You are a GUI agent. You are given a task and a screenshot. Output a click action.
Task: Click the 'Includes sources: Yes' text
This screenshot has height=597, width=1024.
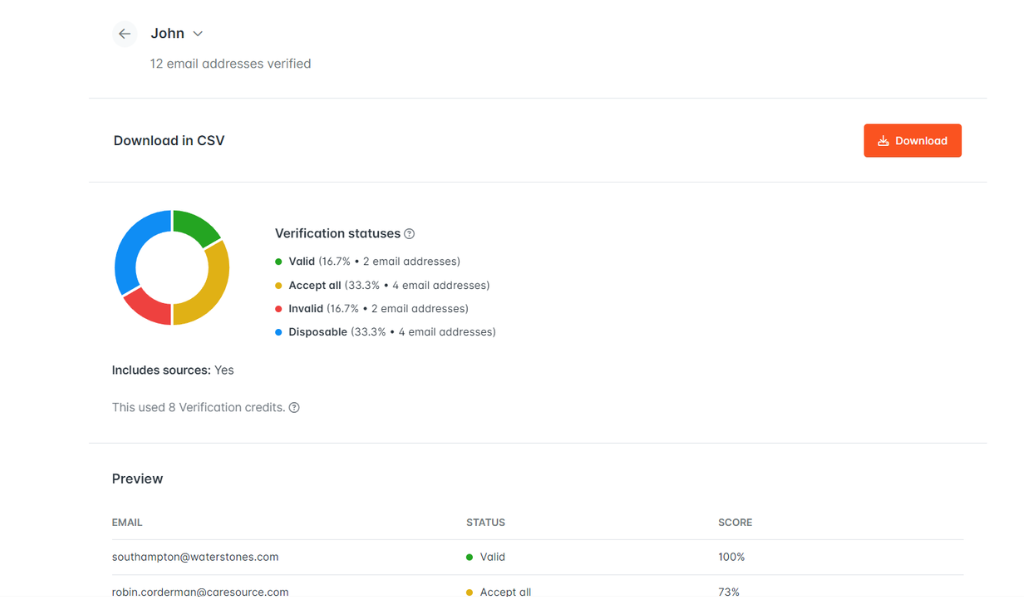(173, 370)
